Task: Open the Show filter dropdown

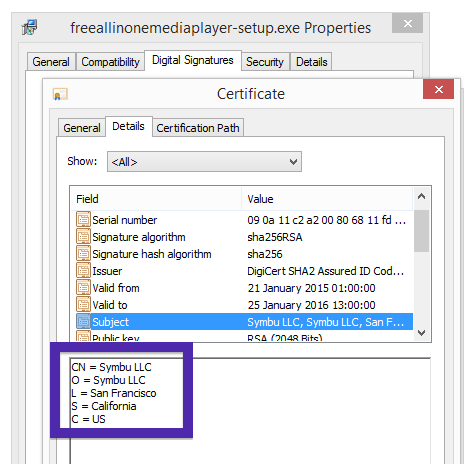Action: (204, 162)
